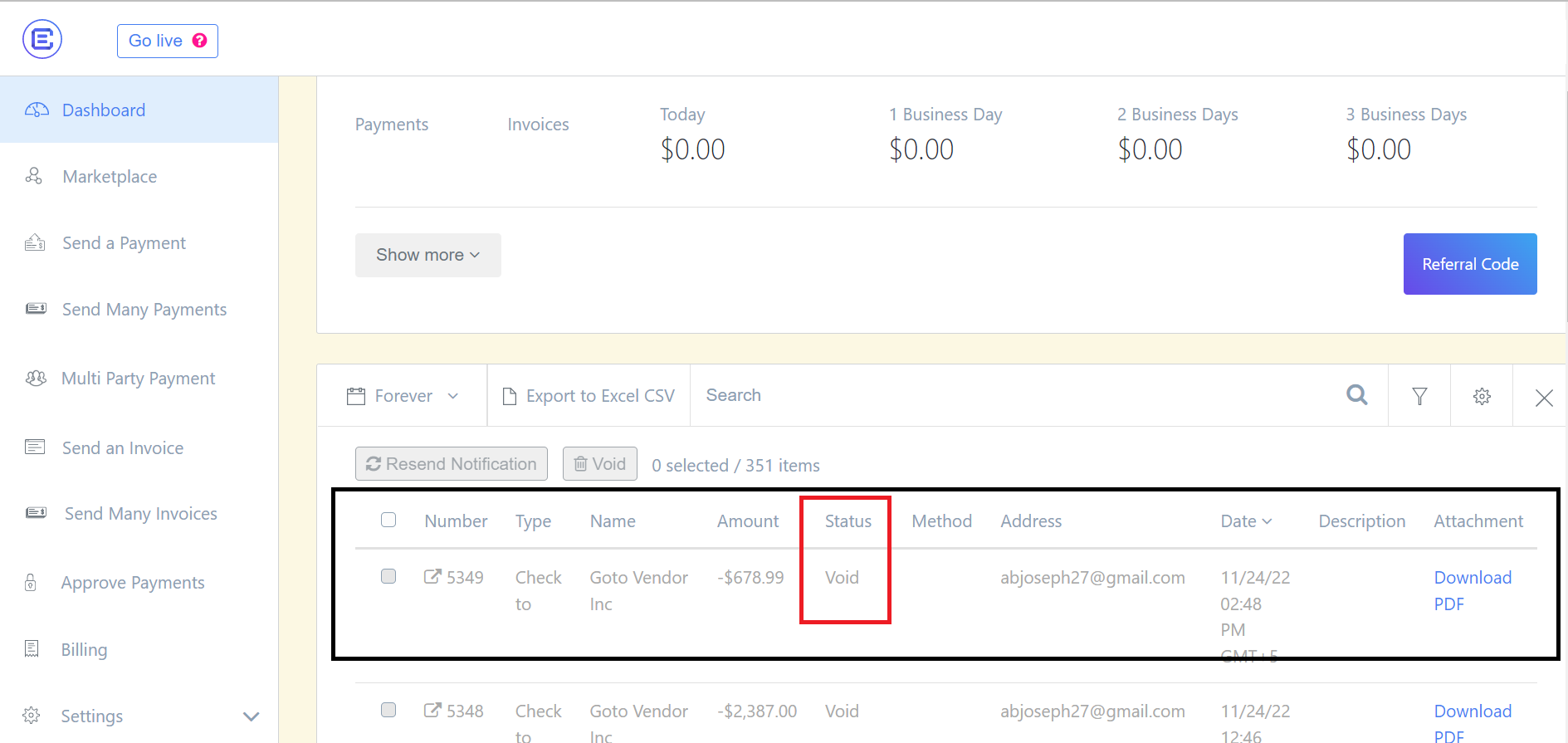Viewport: 1568px width, 743px height.
Task: Click the file icon on Export to Excel CSV
Action: coord(510,396)
